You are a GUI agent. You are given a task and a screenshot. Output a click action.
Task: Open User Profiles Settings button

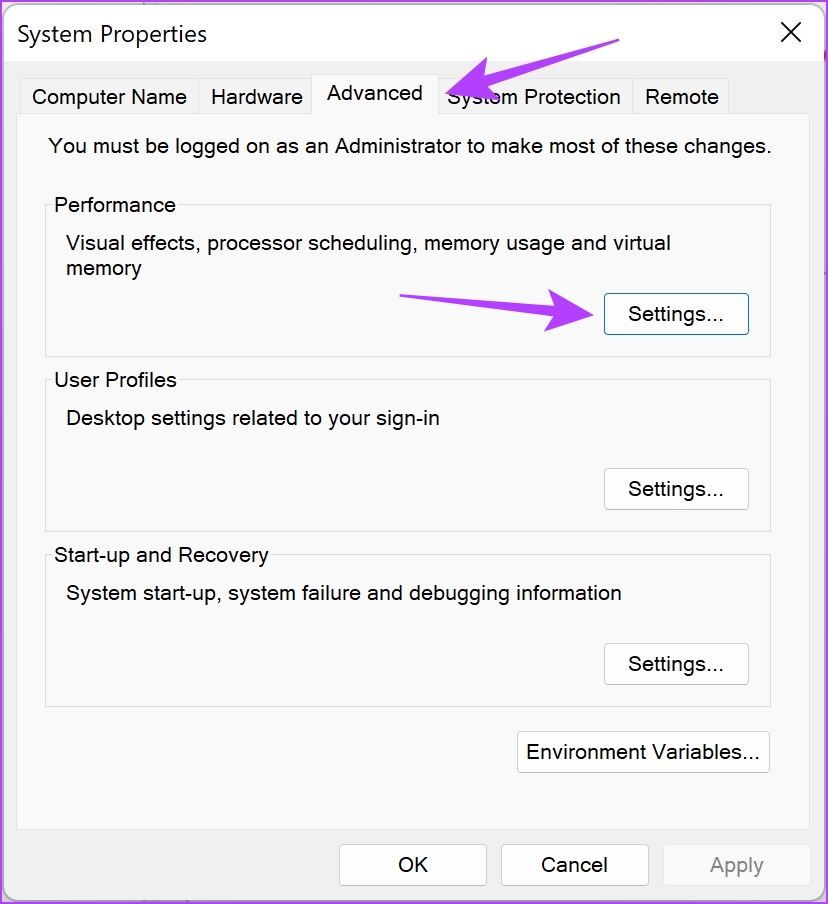[x=676, y=489]
